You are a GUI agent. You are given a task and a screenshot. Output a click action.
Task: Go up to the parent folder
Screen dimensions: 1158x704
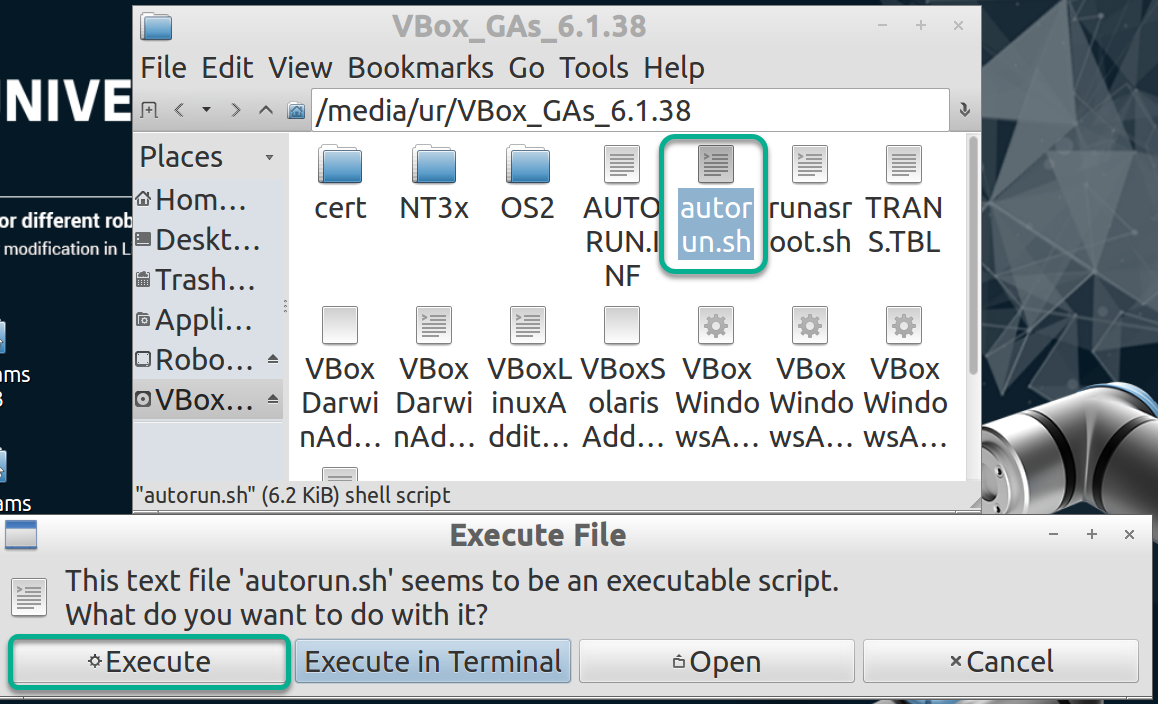(265, 110)
